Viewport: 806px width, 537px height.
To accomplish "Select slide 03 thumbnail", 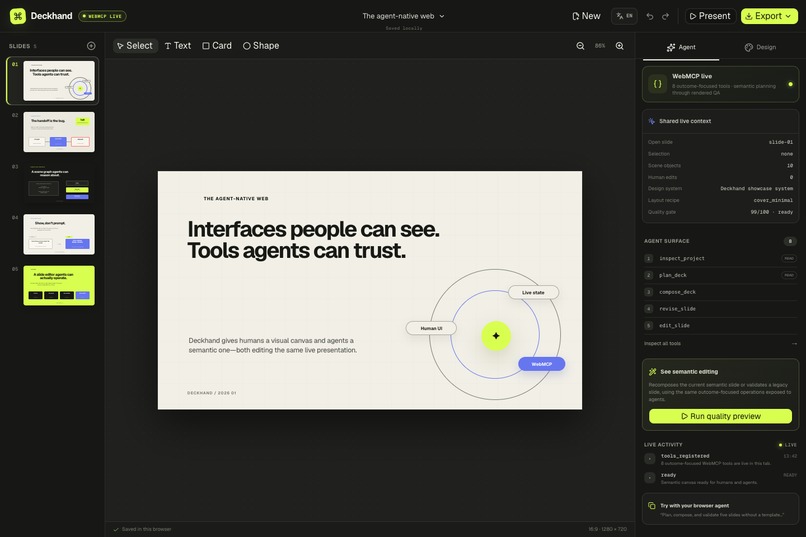I will coord(59,183).
